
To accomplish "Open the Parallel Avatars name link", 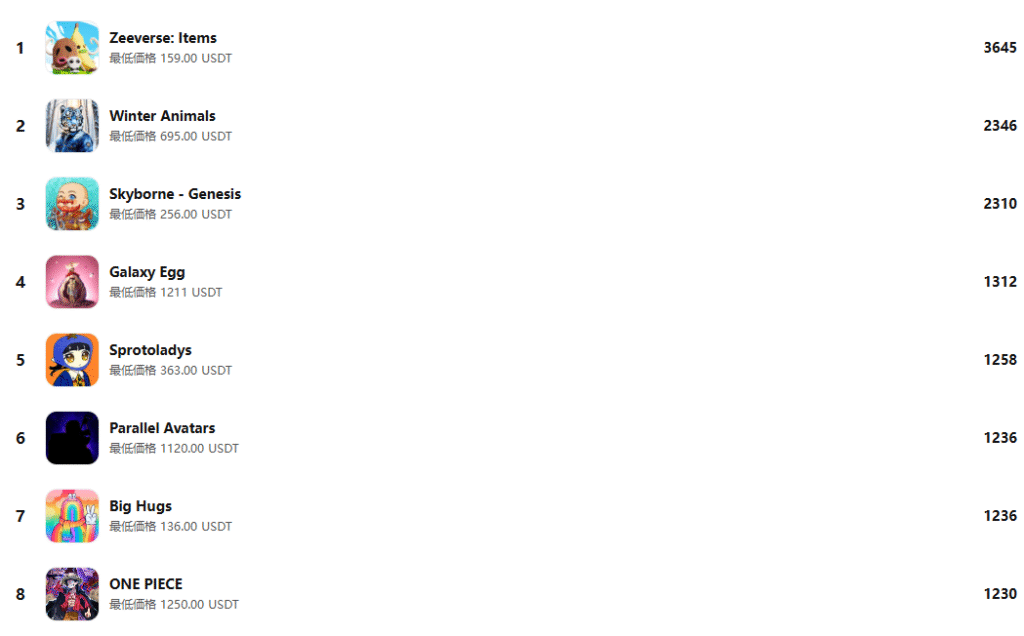I will tap(162, 428).
